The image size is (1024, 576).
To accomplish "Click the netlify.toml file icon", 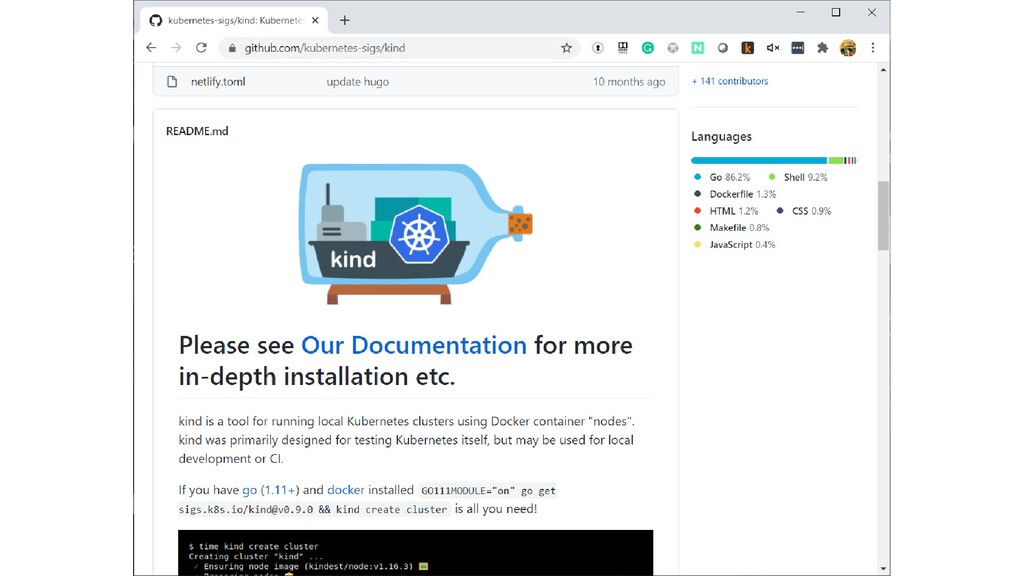I will 172,82.
